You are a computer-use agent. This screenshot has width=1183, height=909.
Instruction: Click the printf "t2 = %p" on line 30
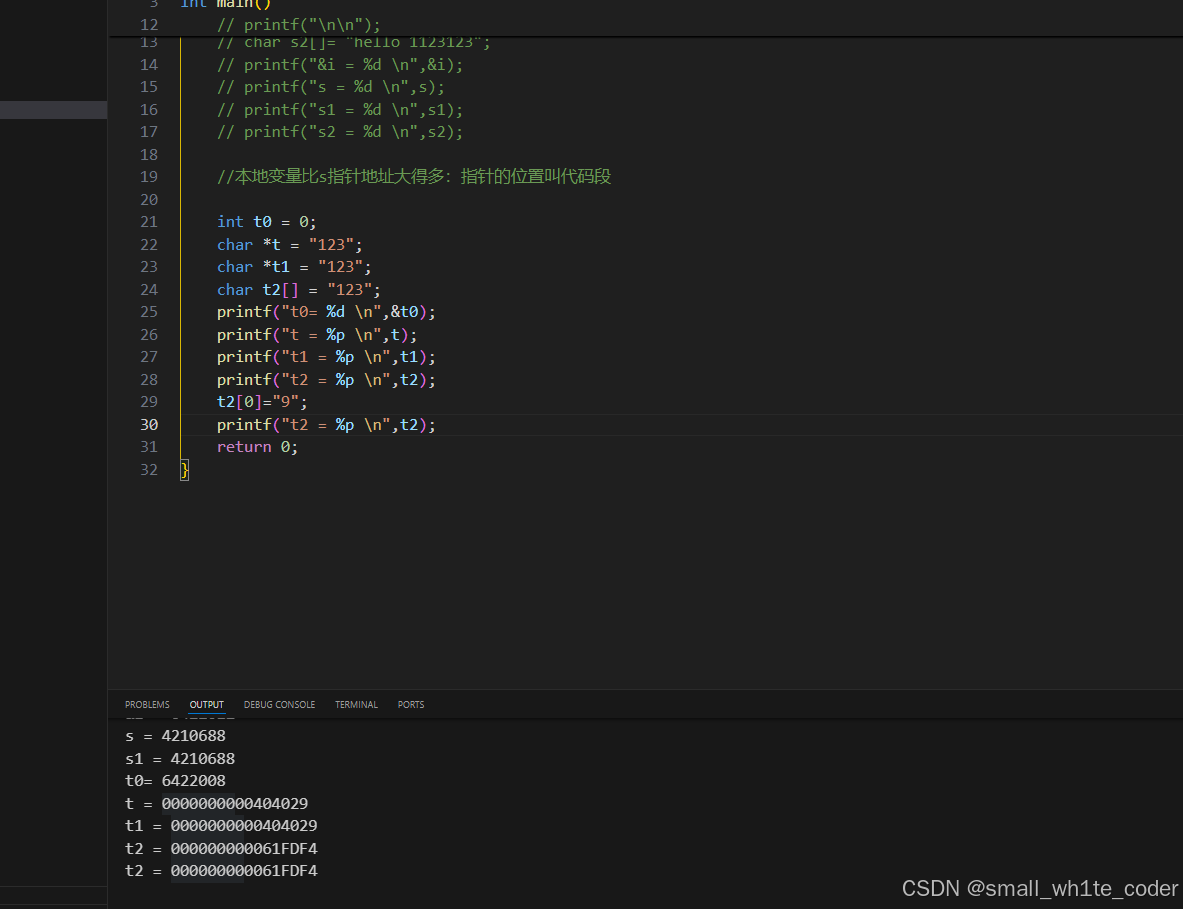pyautogui.click(x=326, y=425)
